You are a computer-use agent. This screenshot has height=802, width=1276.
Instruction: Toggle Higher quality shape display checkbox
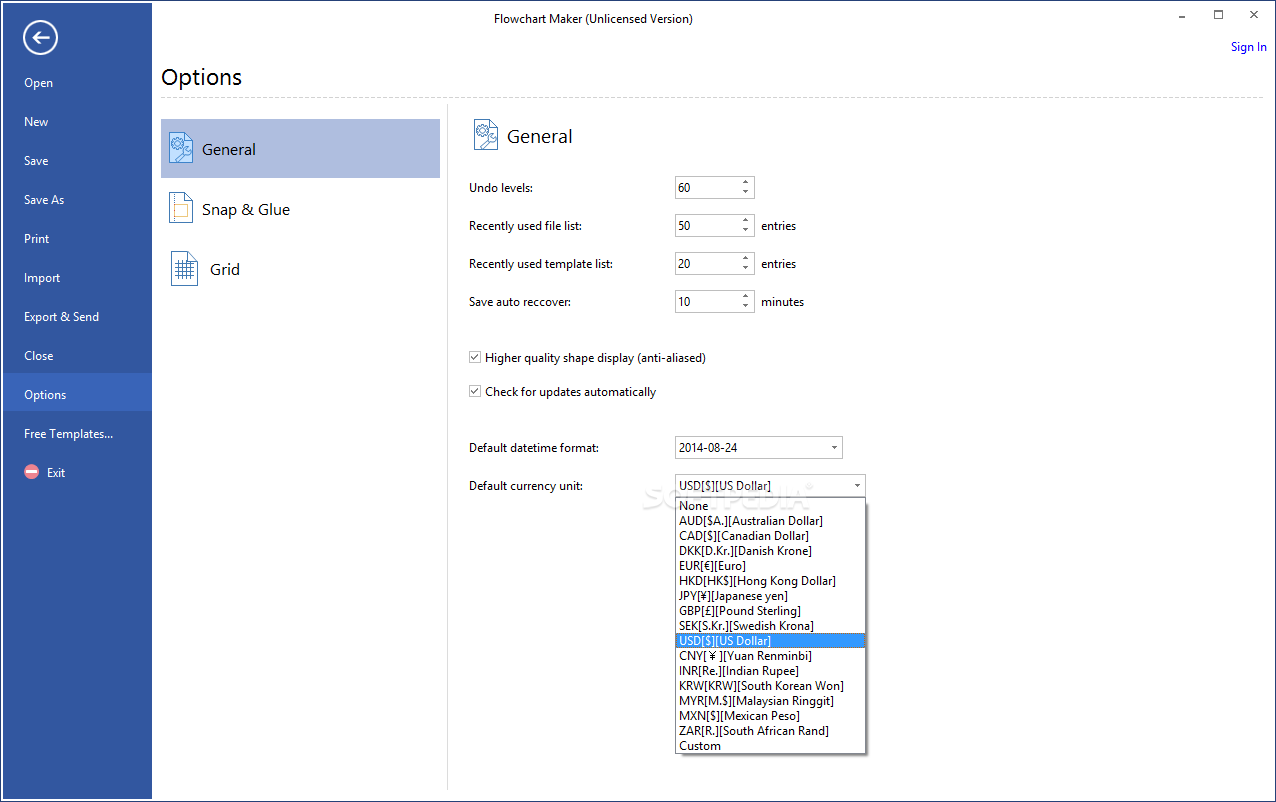pos(475,357)
